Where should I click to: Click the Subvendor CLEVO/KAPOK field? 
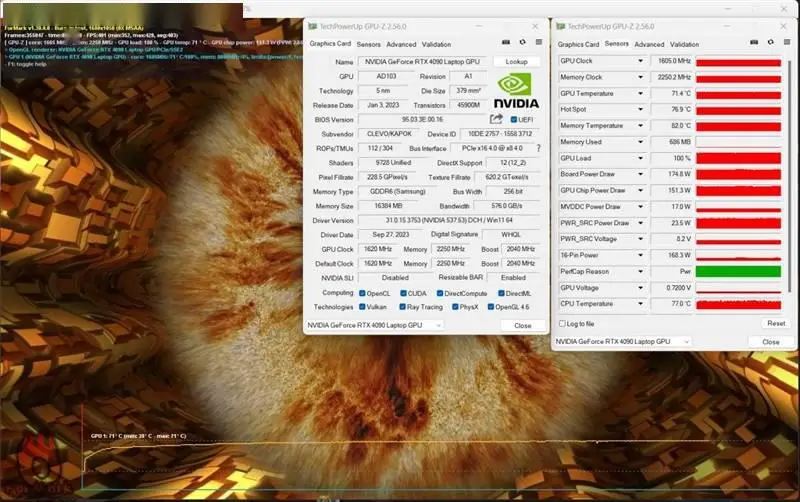coord(389,134)
